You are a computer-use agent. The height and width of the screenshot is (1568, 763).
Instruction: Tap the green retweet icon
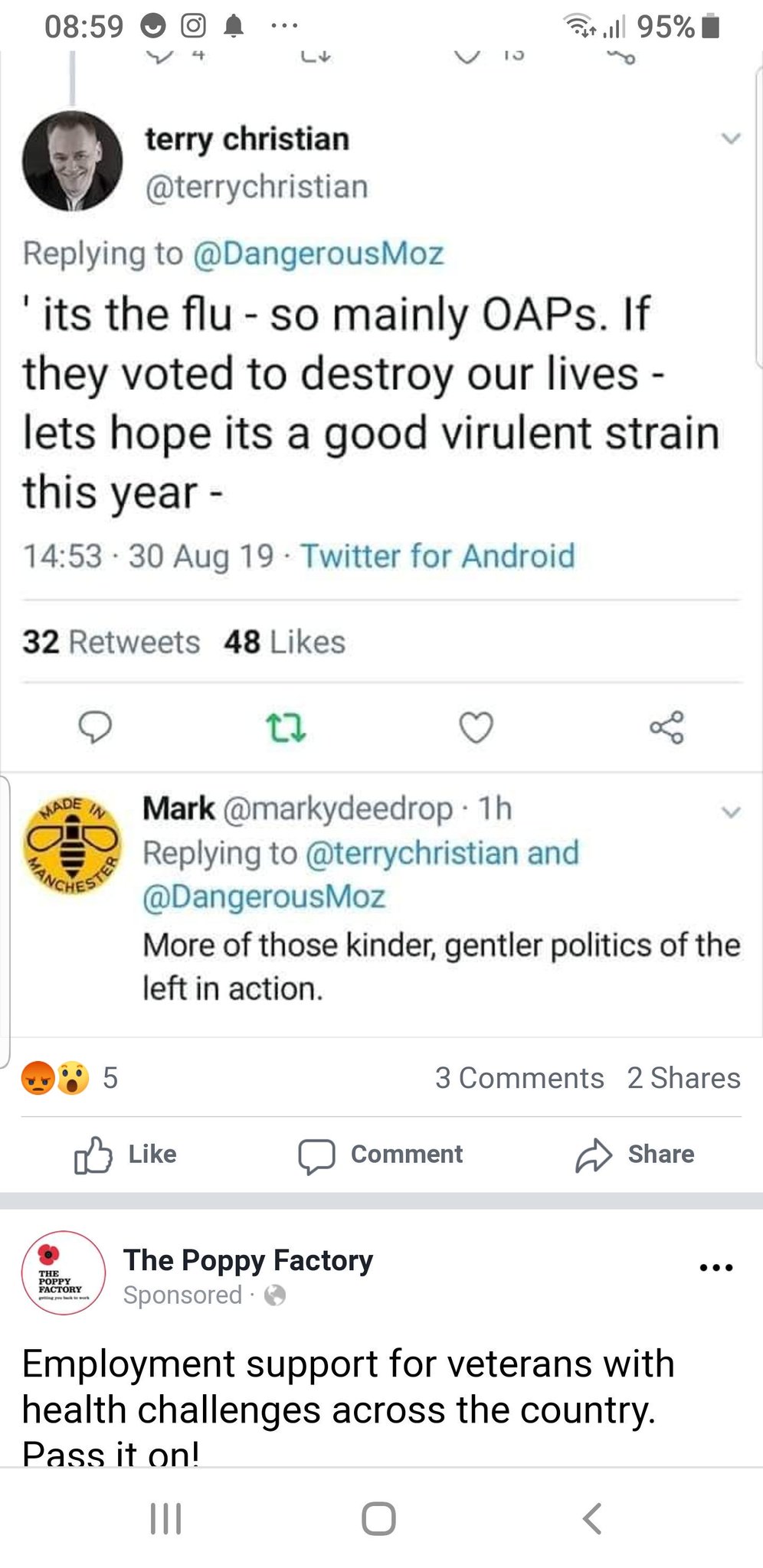(x=285, y=727)
